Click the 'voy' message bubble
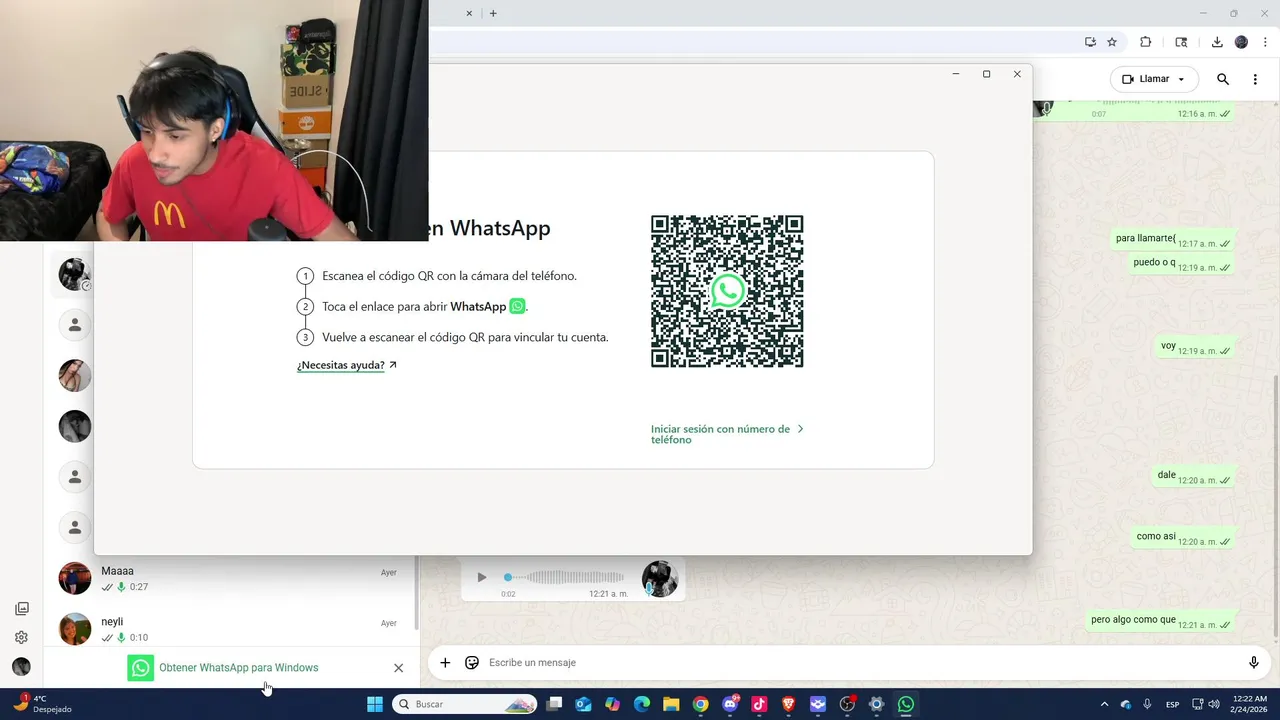This screenshot has width=1280, height=720. [x=1195, y=347]
